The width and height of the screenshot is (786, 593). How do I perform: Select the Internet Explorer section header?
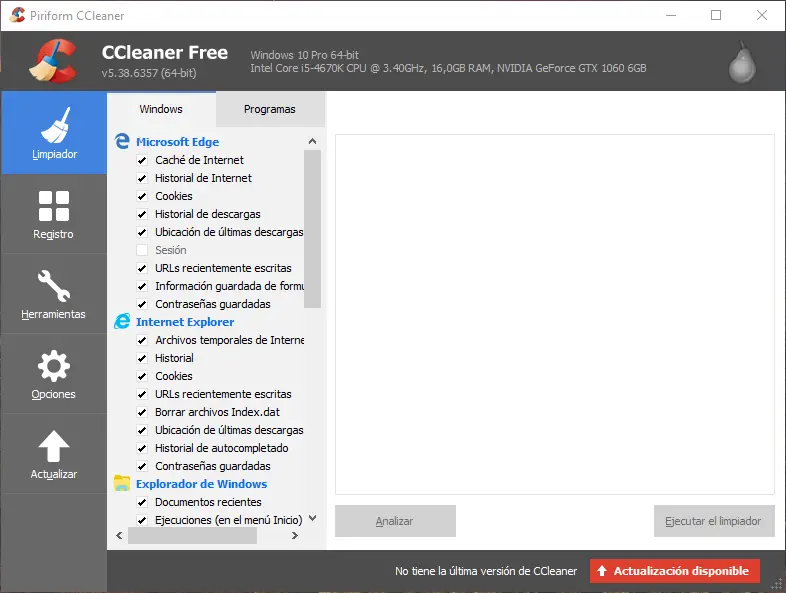185,322
